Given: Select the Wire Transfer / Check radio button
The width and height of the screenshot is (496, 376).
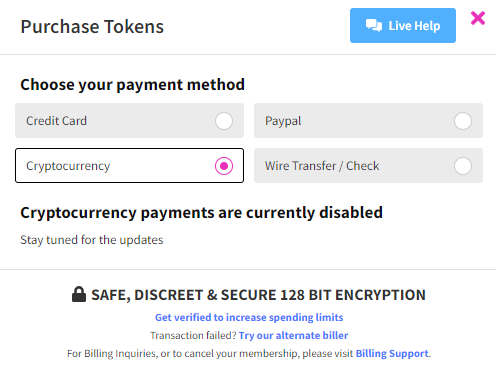Looking at the screenshot, I should pos(463,166).
